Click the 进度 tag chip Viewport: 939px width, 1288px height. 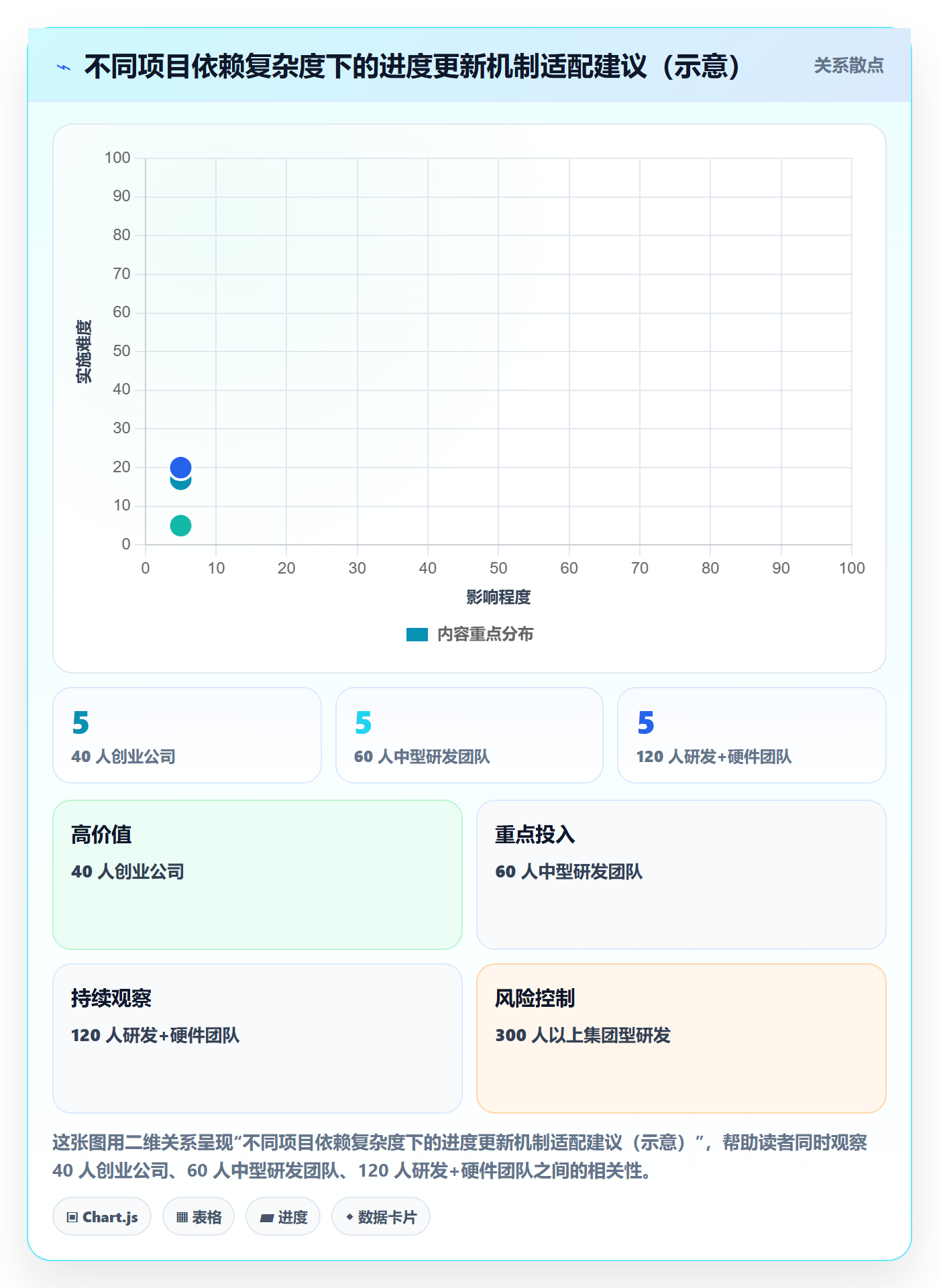(x=283, y=1217)
